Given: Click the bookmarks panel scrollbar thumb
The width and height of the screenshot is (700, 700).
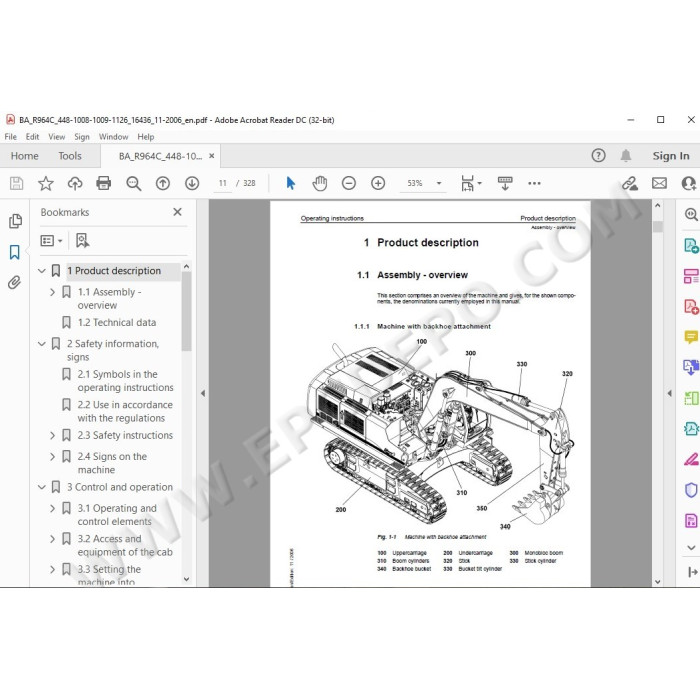Looking at the screenshot, I should [187, 312].
